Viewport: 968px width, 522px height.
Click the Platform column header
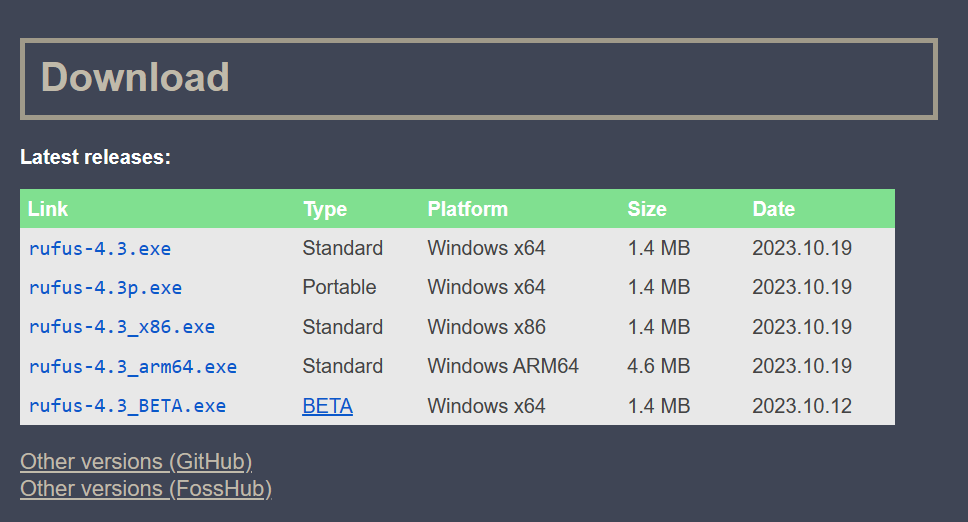(467, 209)
